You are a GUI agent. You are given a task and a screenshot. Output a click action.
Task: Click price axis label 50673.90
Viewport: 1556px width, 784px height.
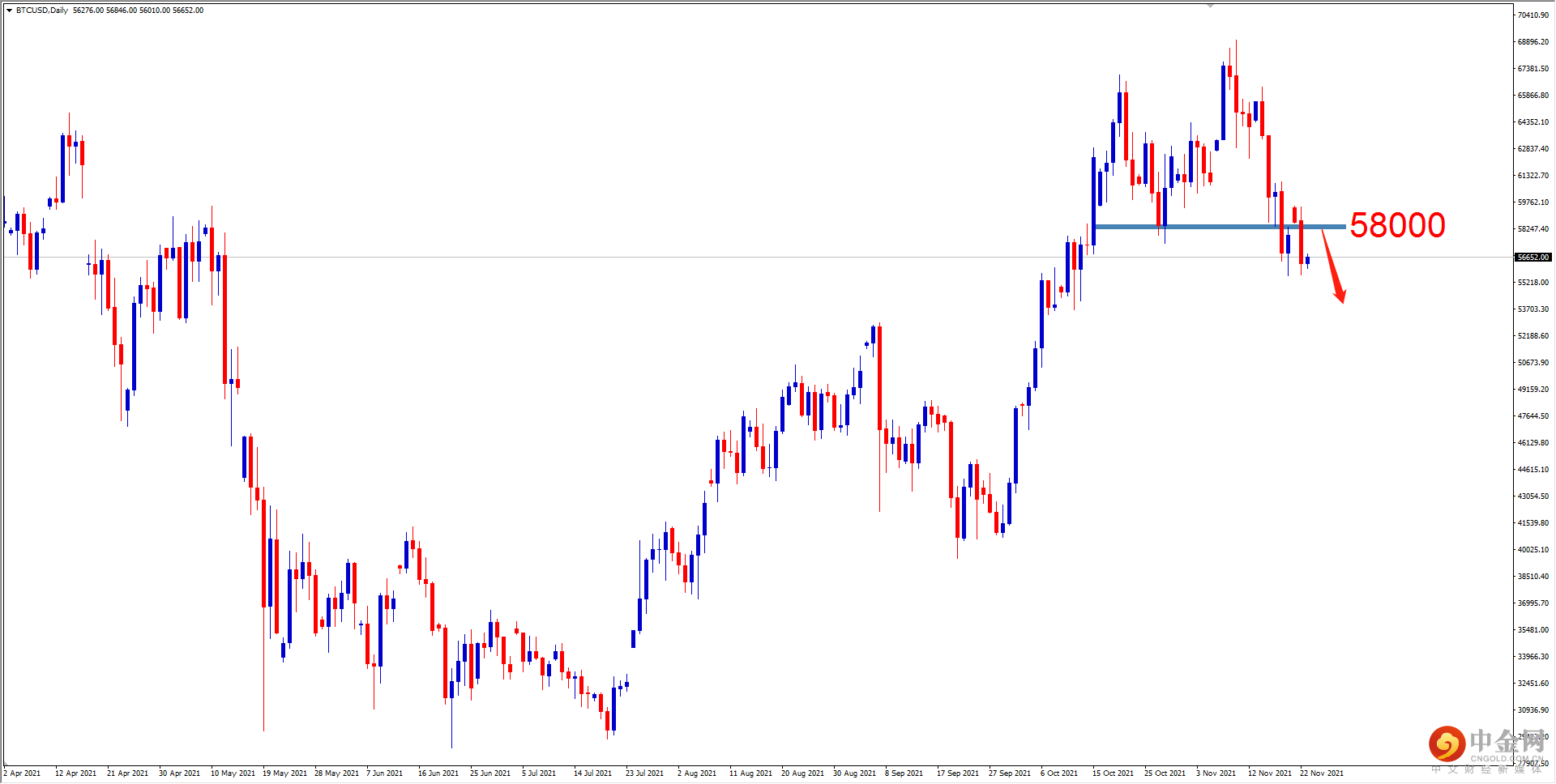(1533, 363)
